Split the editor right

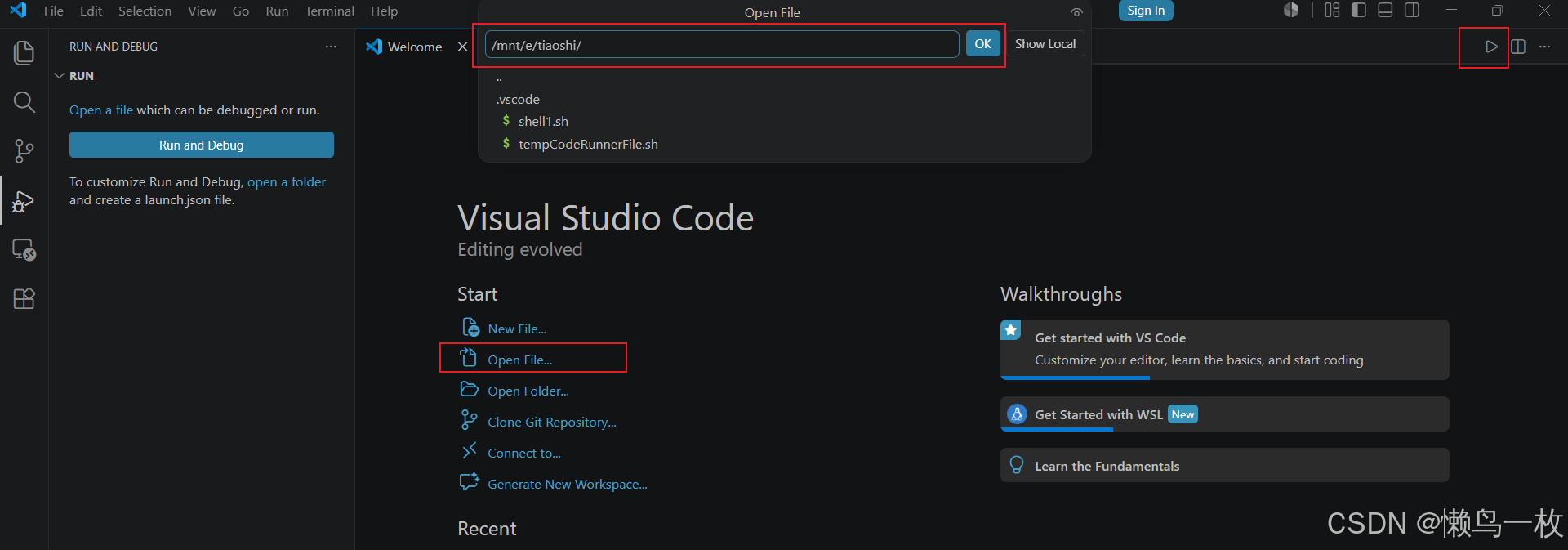pyautogui.click(x=1518, y=47)
